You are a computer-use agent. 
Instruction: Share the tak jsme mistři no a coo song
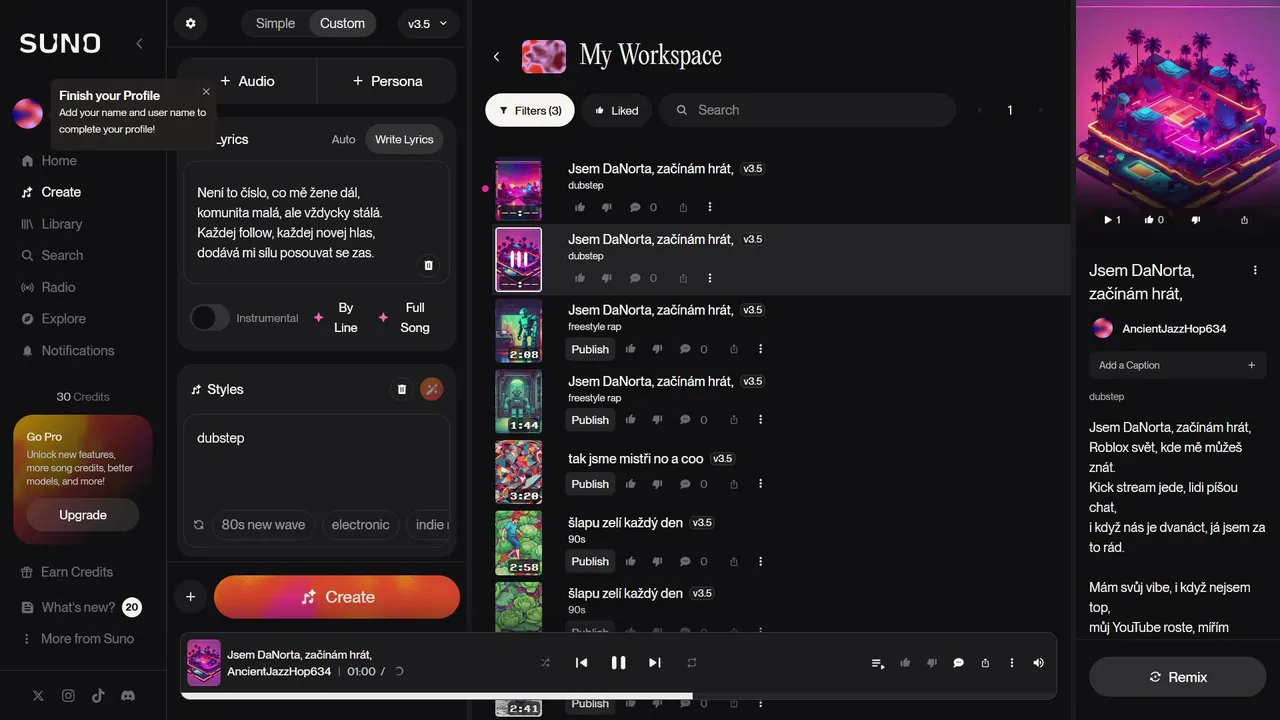[x=734, y=484]
